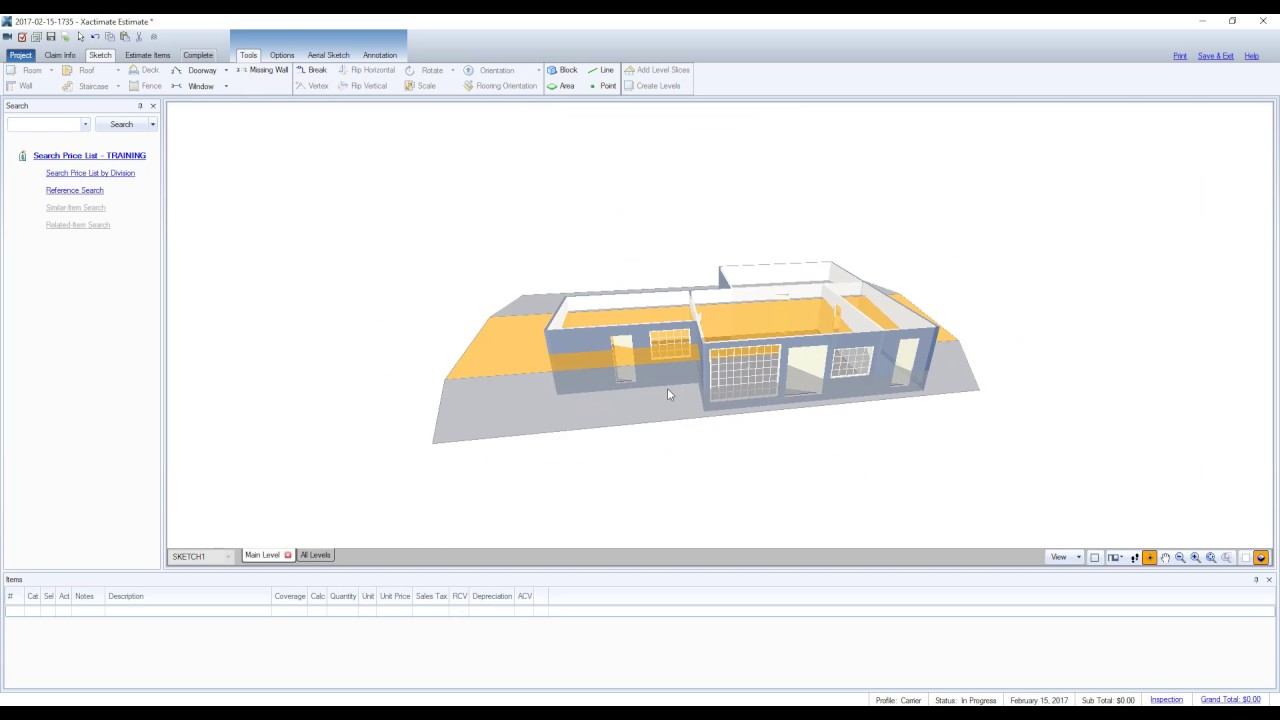Click in the search text field

tap(43, 124)
